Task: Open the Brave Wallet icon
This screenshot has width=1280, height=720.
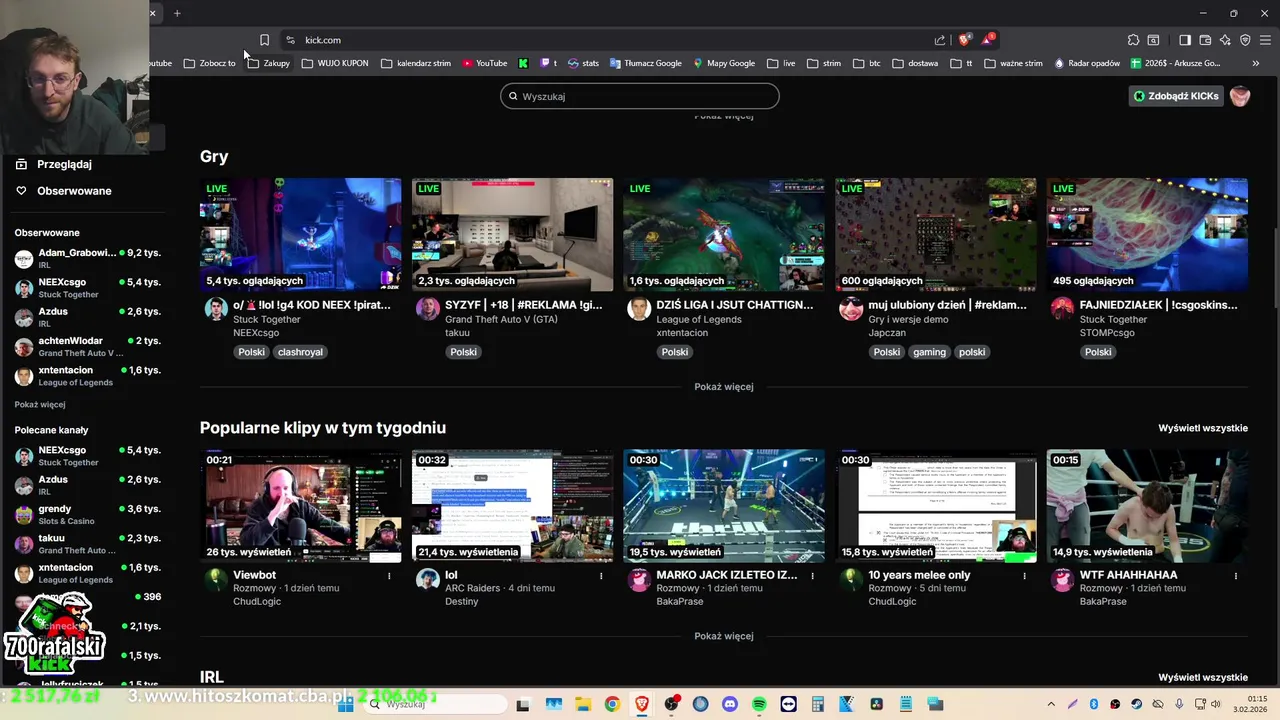Action: point(1205,40)
